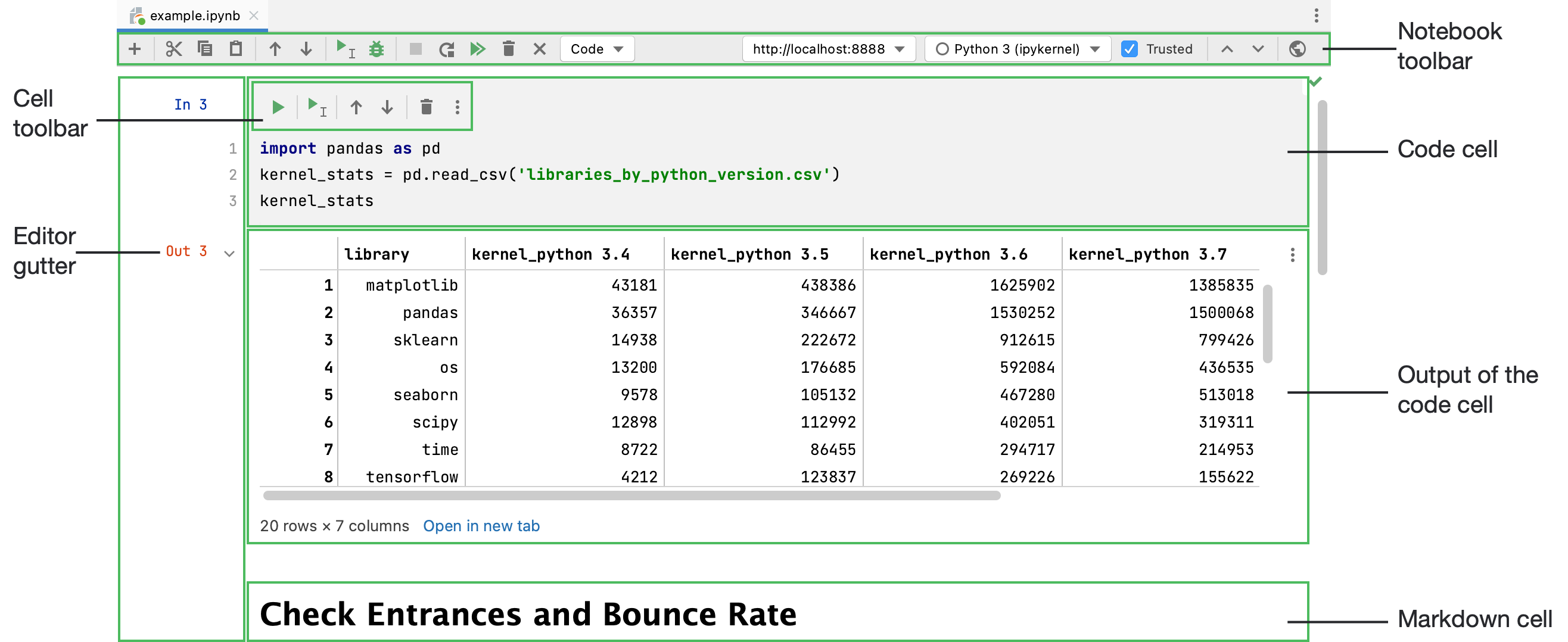Delete cell using cell toolbar trash icon
The height and width of the screenshot is (642, 1568).
point(426,108)
